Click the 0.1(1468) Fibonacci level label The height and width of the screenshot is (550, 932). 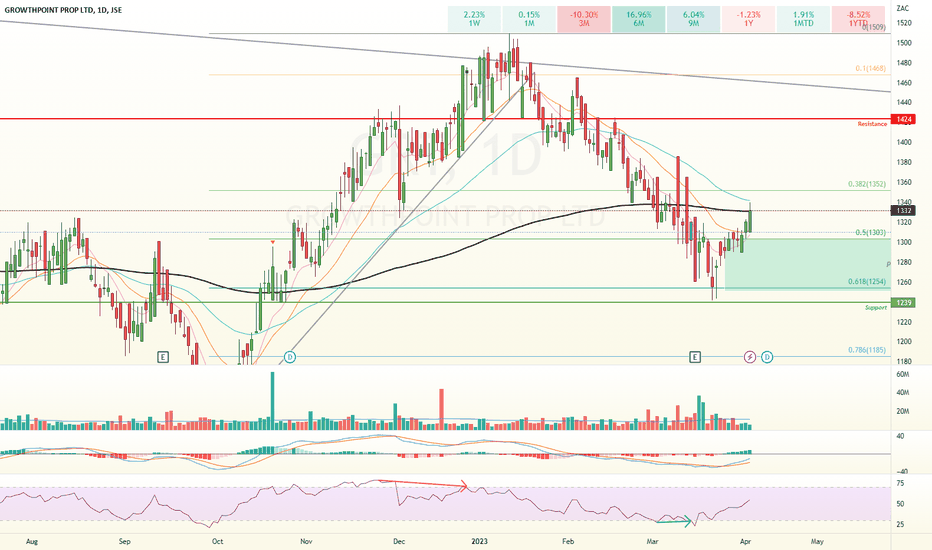coord(871,69)
